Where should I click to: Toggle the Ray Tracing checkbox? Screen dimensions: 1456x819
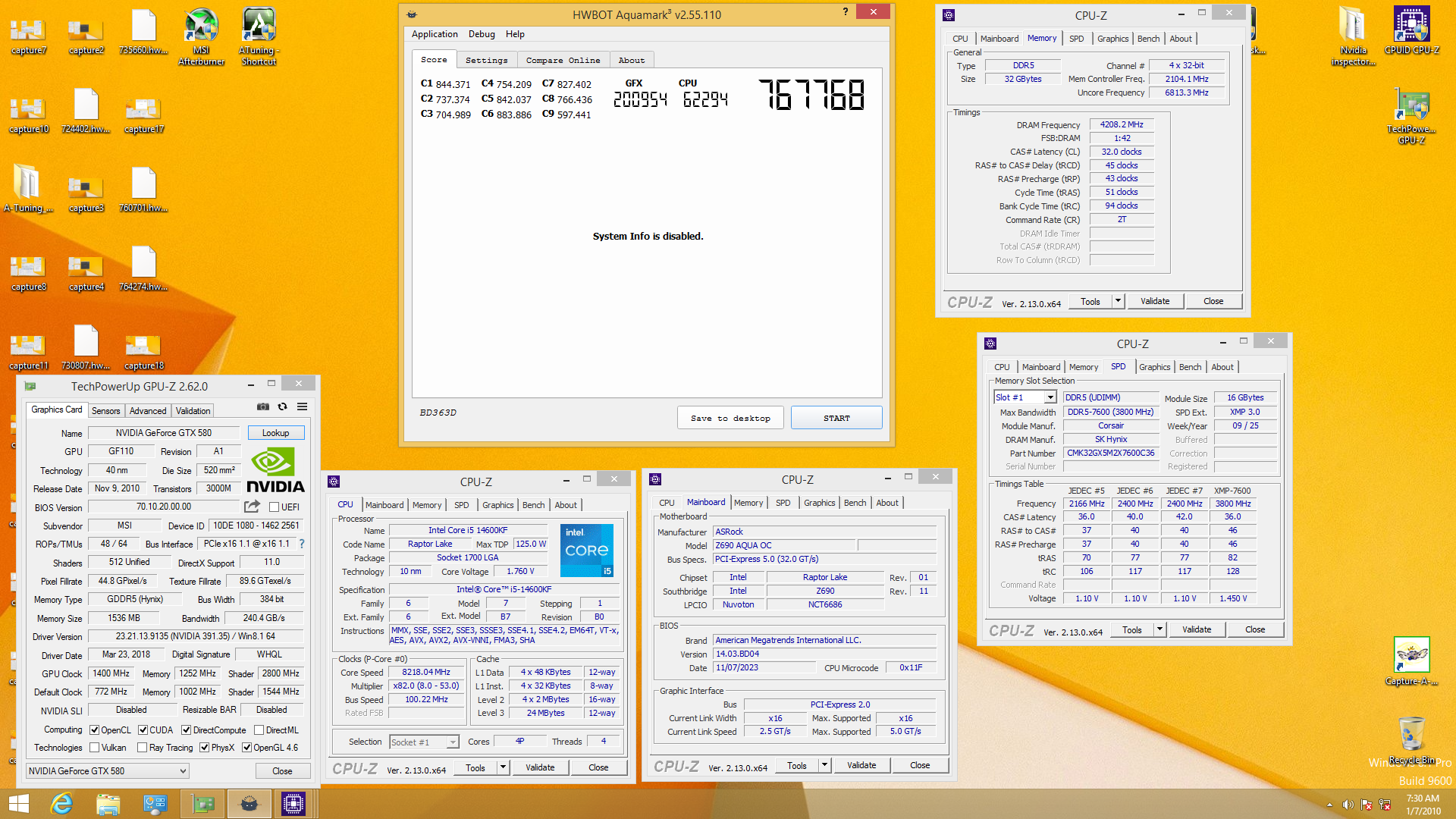[x=143, y=748]
